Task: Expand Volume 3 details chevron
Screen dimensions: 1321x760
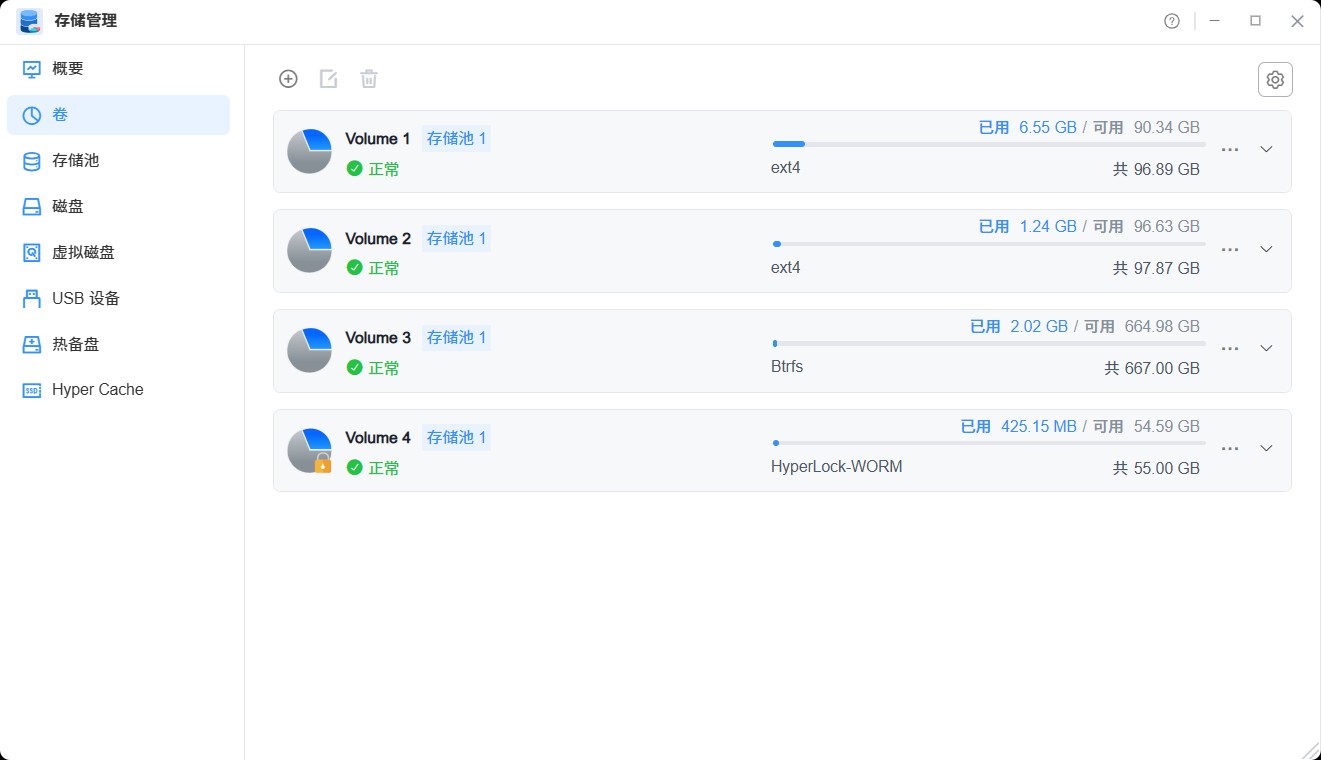Action: point(1266,349)
